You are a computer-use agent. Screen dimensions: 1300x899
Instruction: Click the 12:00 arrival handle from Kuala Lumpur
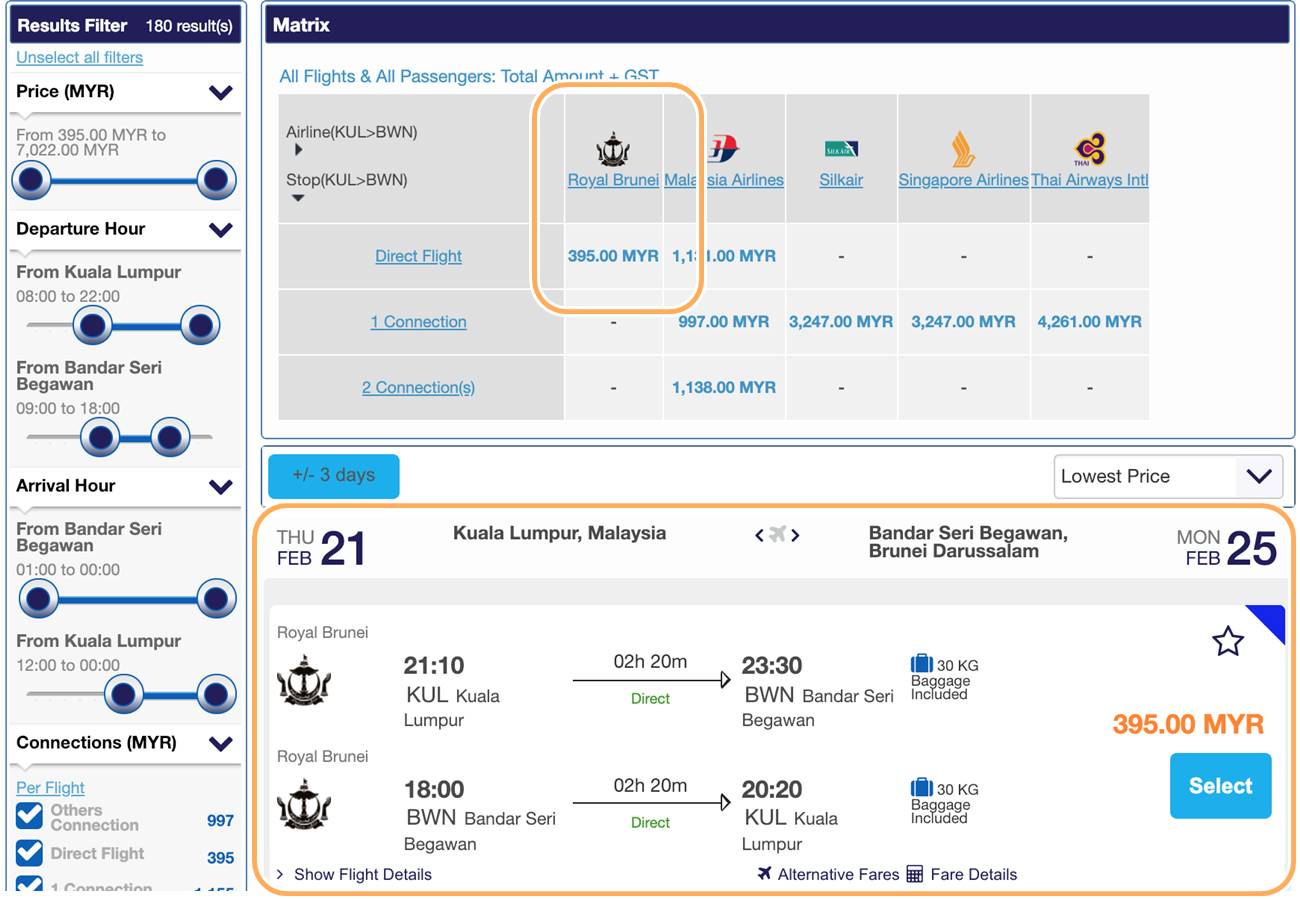tap(124, 694)
